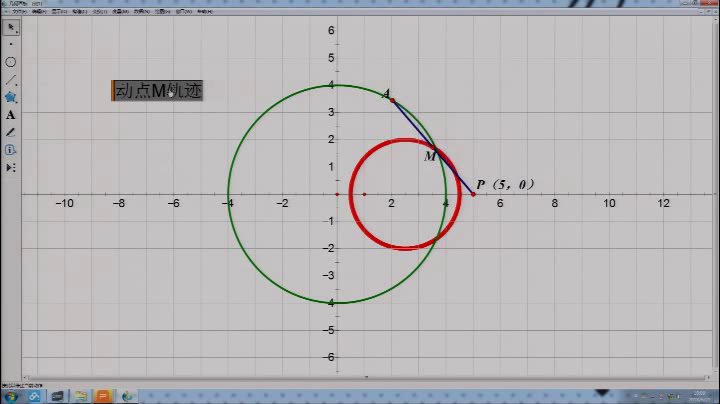The height and width of the screenshot is (404, 720).
Task: Open the file explorer folder in taskbar
Action: pos(80,396)
